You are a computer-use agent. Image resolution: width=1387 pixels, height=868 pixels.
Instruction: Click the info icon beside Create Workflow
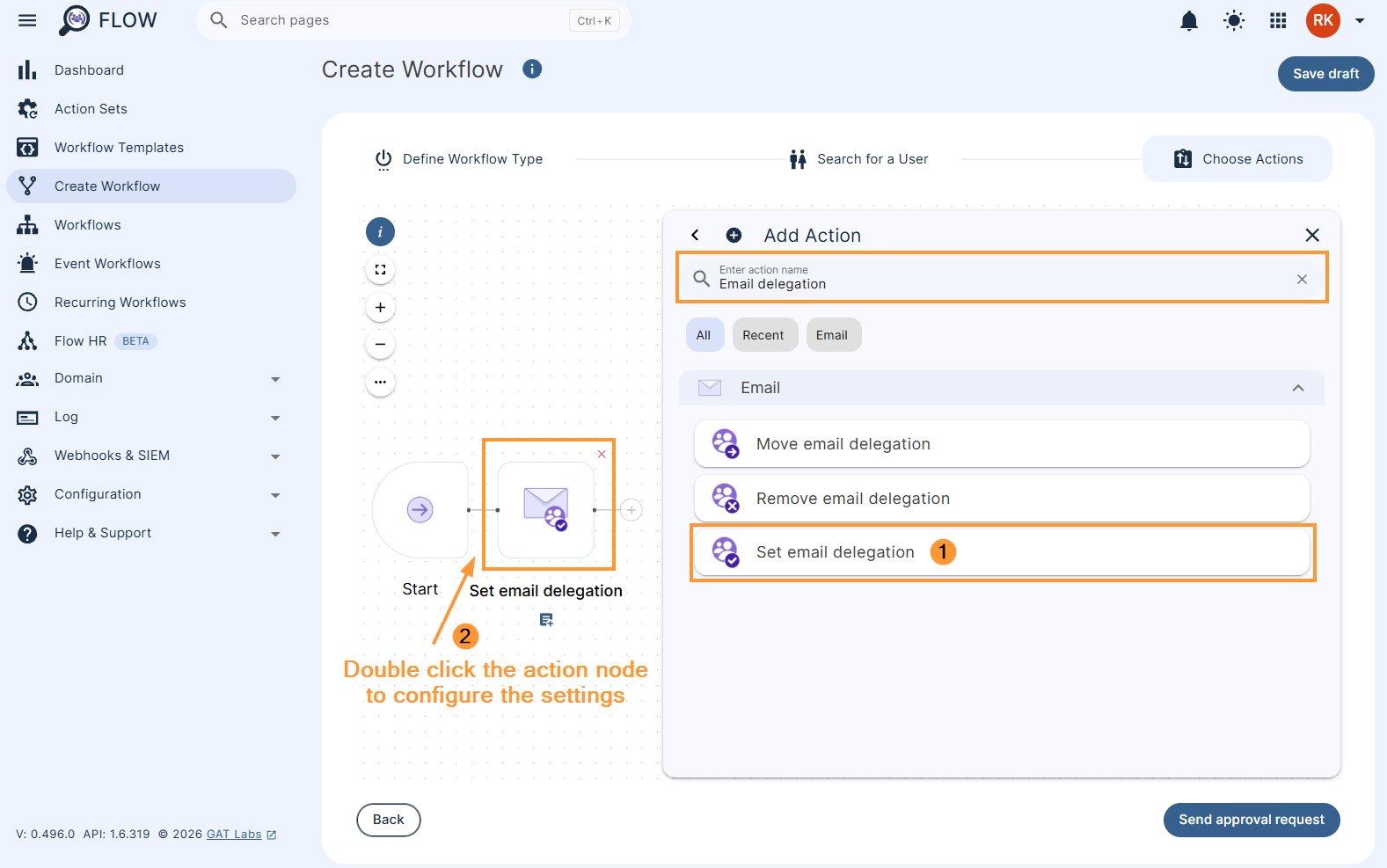[x=532, y=69]
